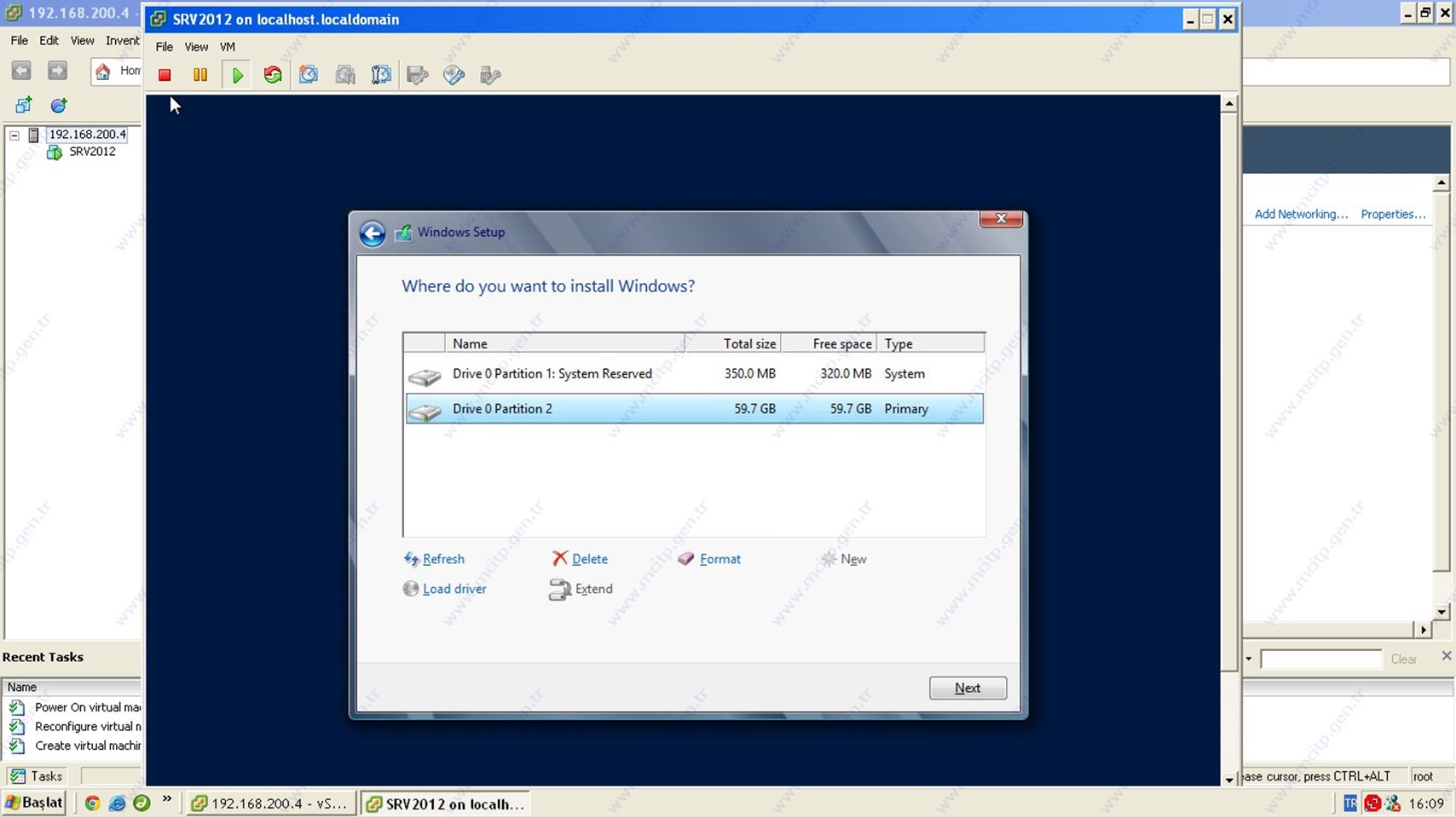Click the Name column header in the partition list
This screenshot has width=1456, height=818.
564,343
